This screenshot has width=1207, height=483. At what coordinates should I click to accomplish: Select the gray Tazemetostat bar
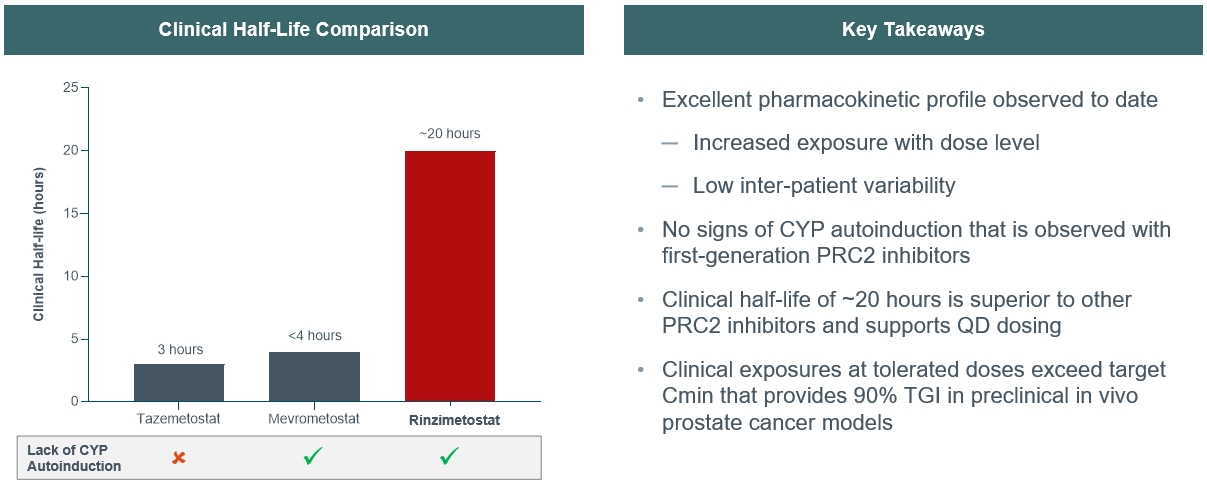click(179, 382)
